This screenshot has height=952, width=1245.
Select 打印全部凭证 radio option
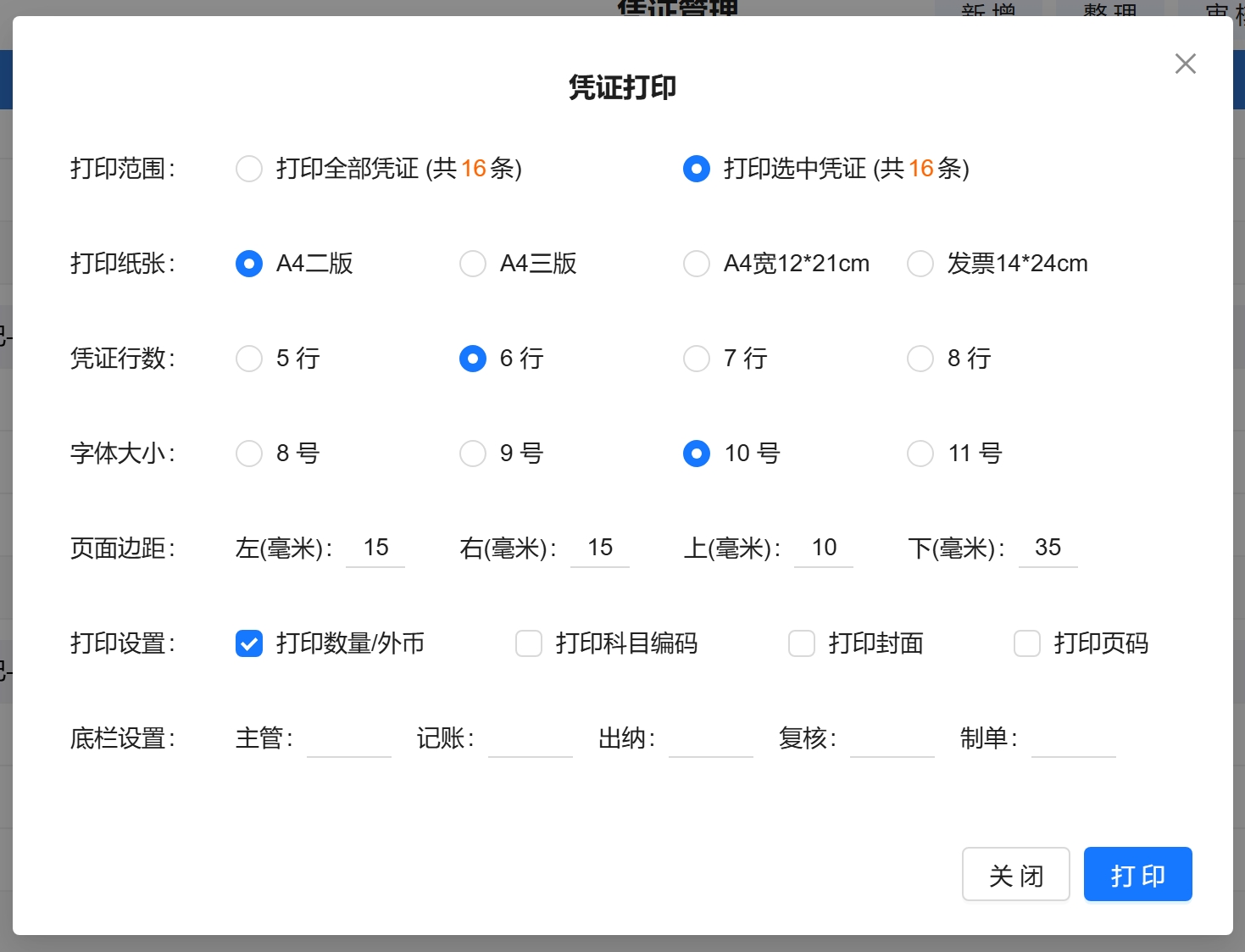pos(249,169)
